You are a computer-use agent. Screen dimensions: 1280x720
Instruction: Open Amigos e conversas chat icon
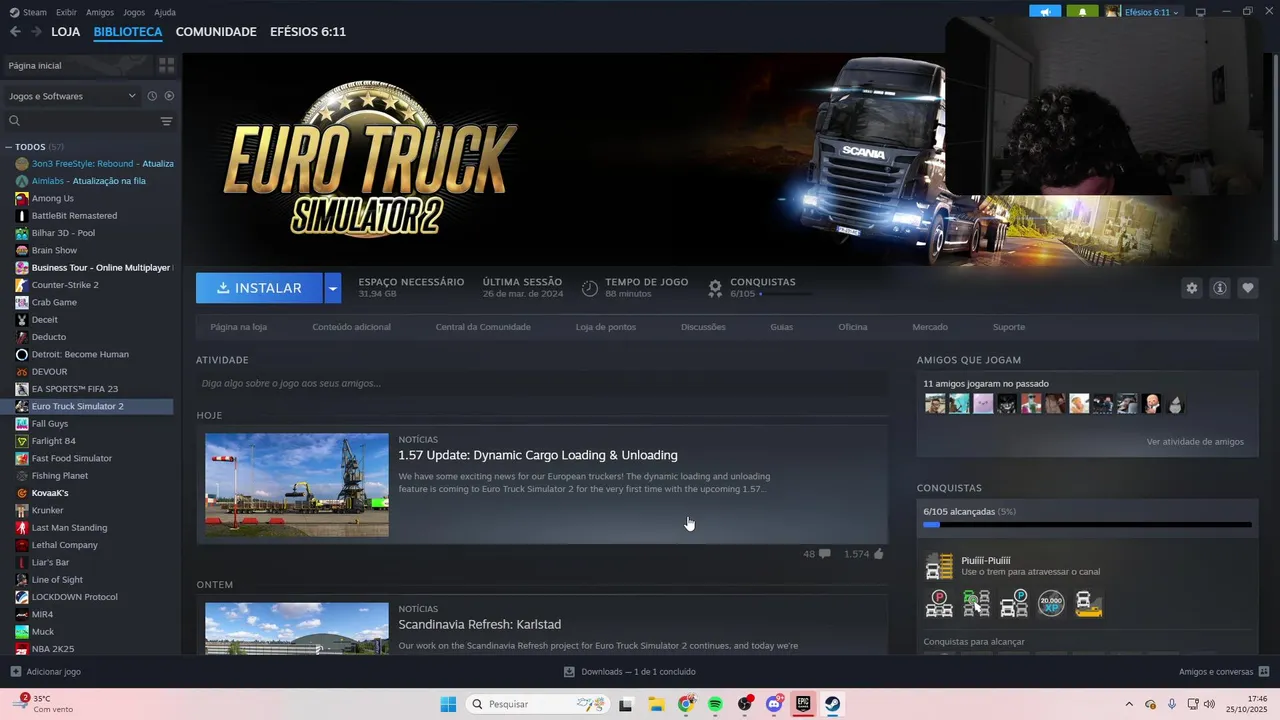(1264, 672)
